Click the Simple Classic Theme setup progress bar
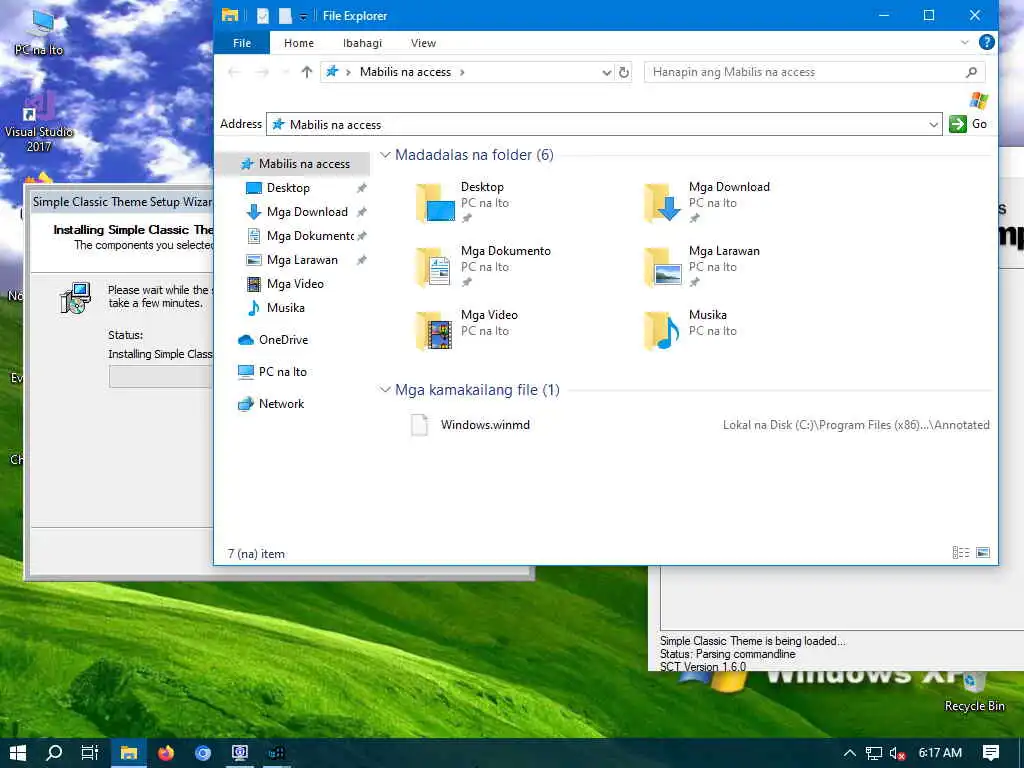1024x768 pixels. (x=161, y=376)
